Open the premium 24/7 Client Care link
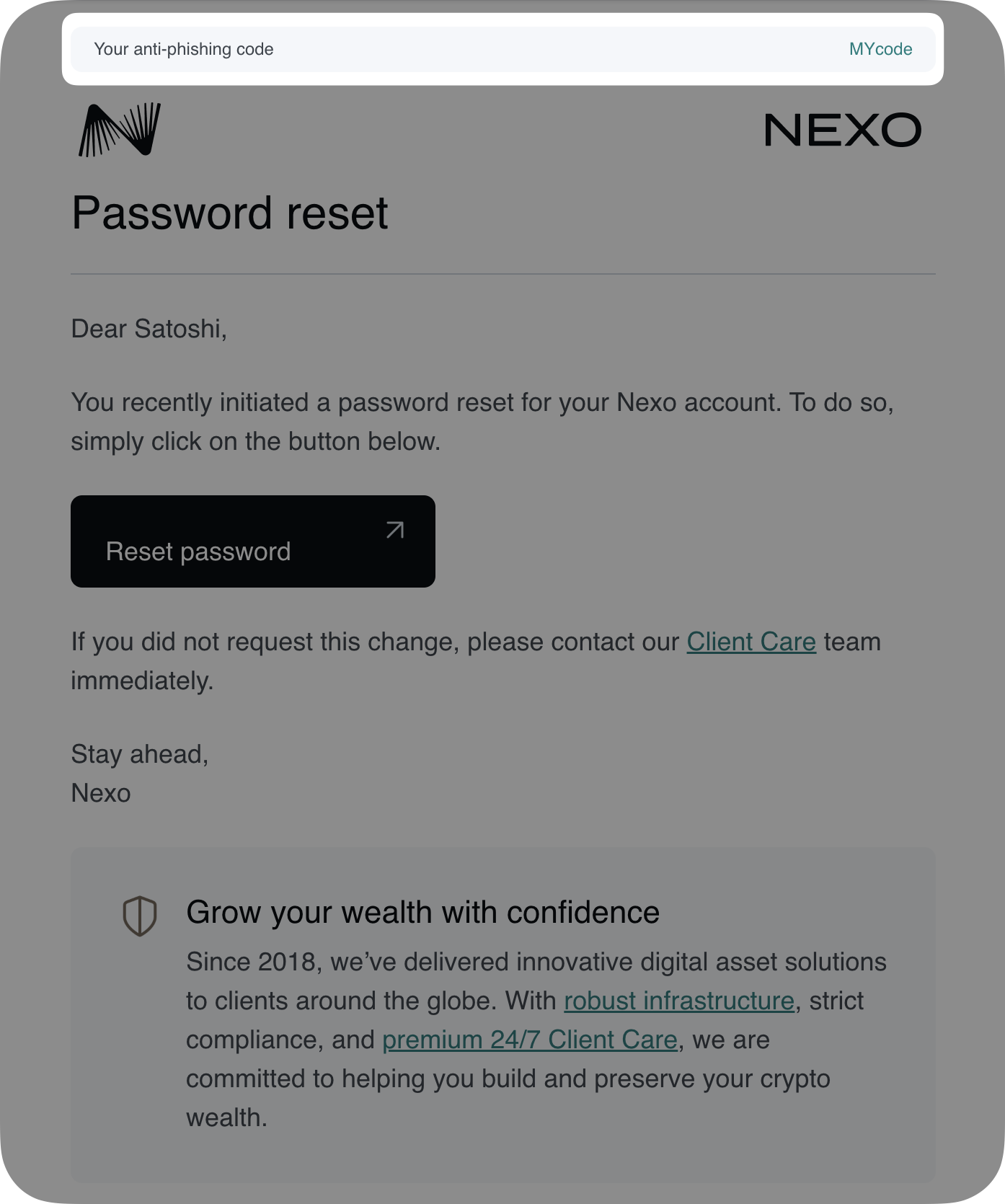This screenshot has width=1005, height=1204. (x=529, y=1040)
